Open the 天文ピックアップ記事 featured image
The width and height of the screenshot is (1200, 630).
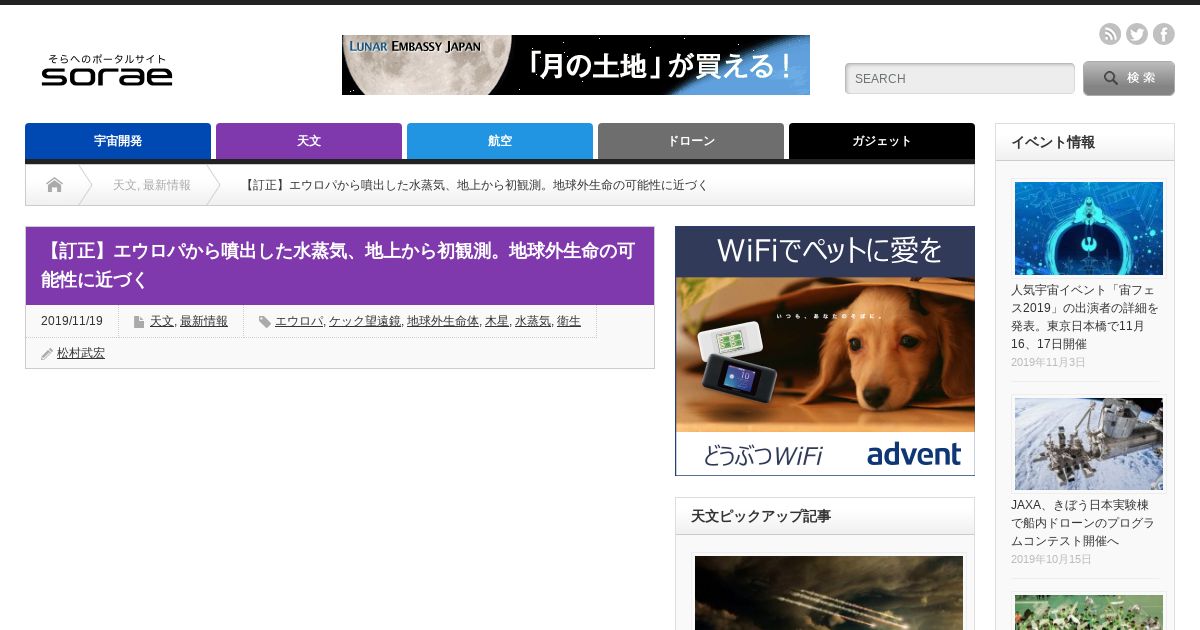coord(829,592)
